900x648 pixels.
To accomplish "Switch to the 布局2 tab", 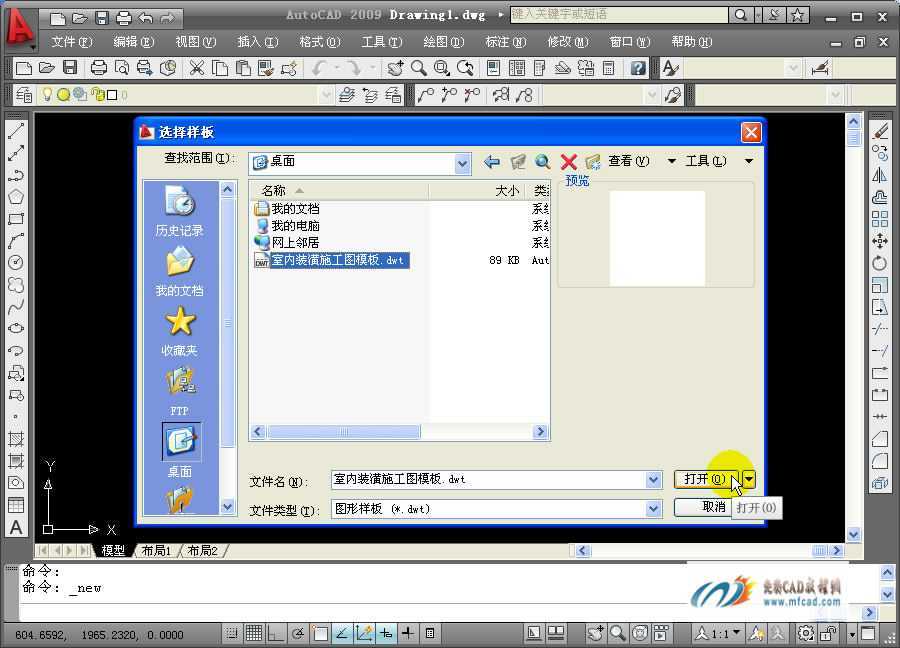I will [x=203, y=550].
